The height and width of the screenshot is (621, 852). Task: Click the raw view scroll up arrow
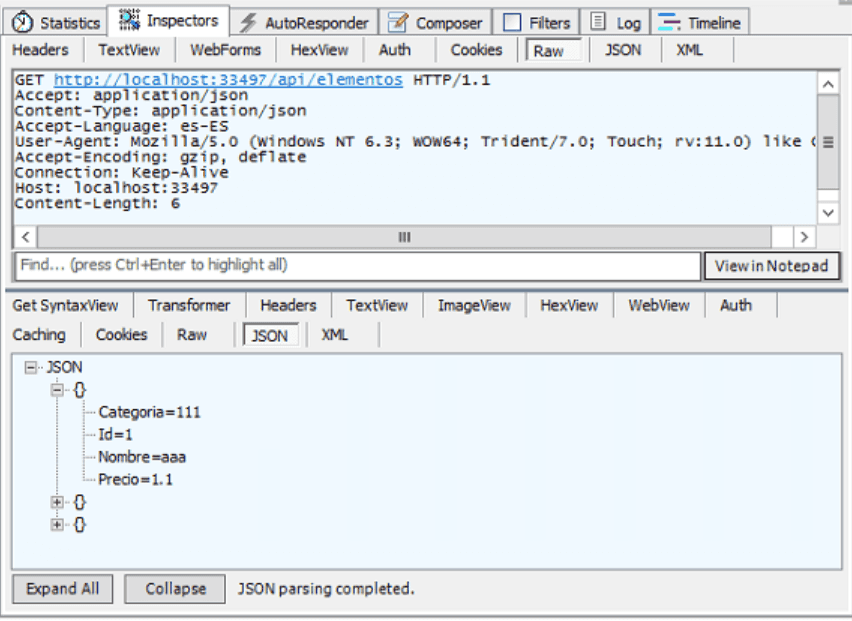tap(828, 84)
